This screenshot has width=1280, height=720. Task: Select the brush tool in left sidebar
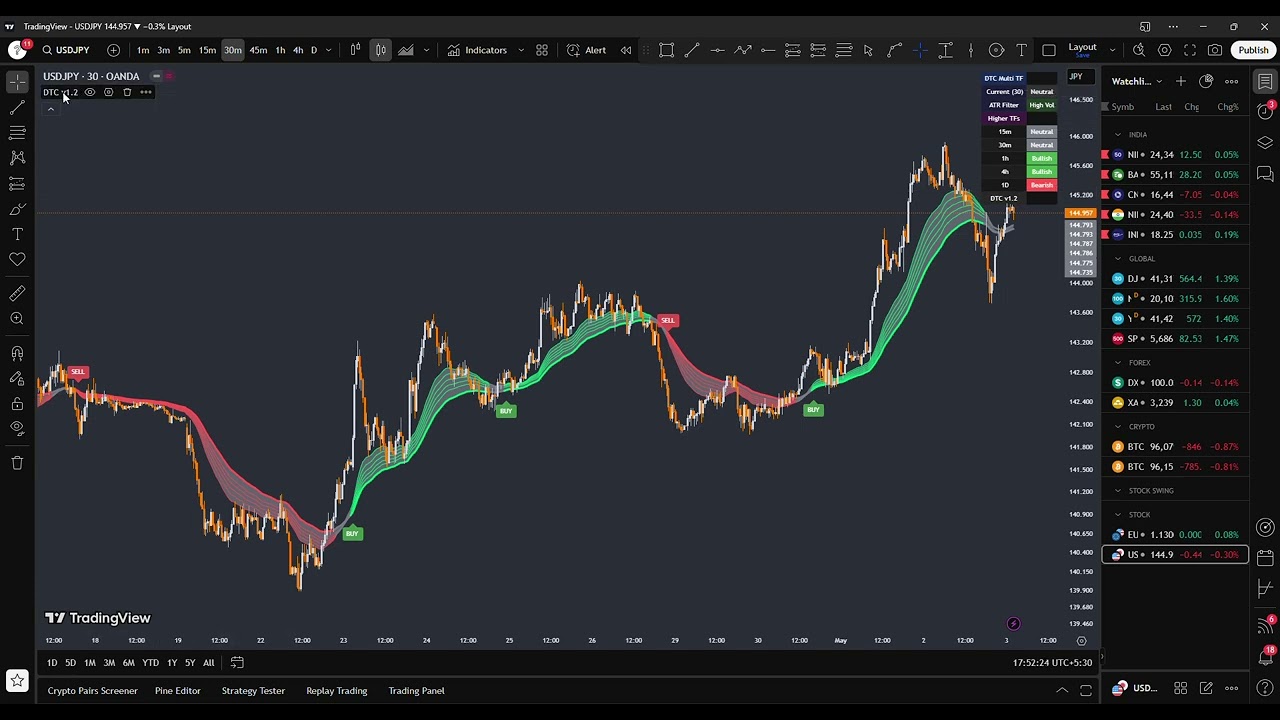(x=17, y=209)
